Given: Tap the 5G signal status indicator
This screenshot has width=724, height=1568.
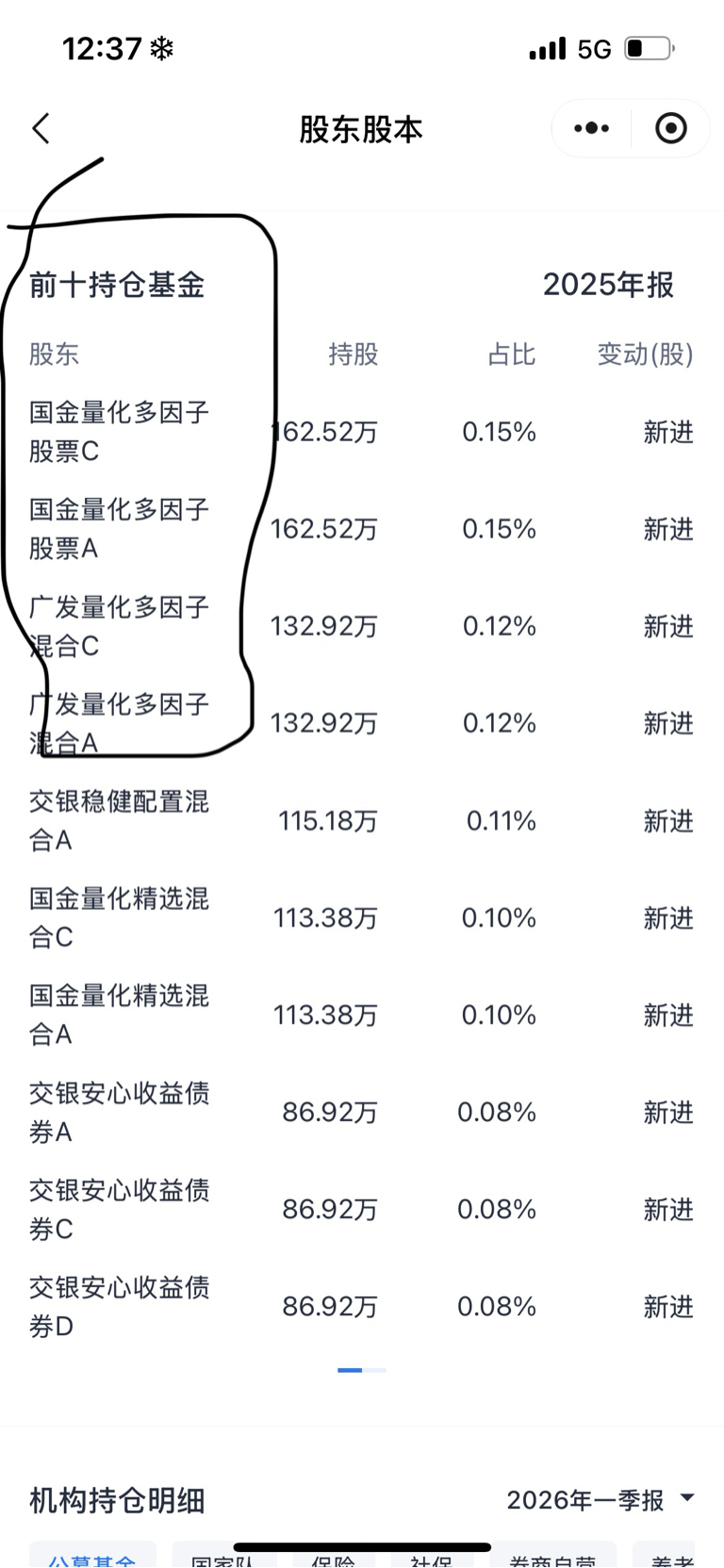Looking at the screenshot, I should (x=594, y=49).
